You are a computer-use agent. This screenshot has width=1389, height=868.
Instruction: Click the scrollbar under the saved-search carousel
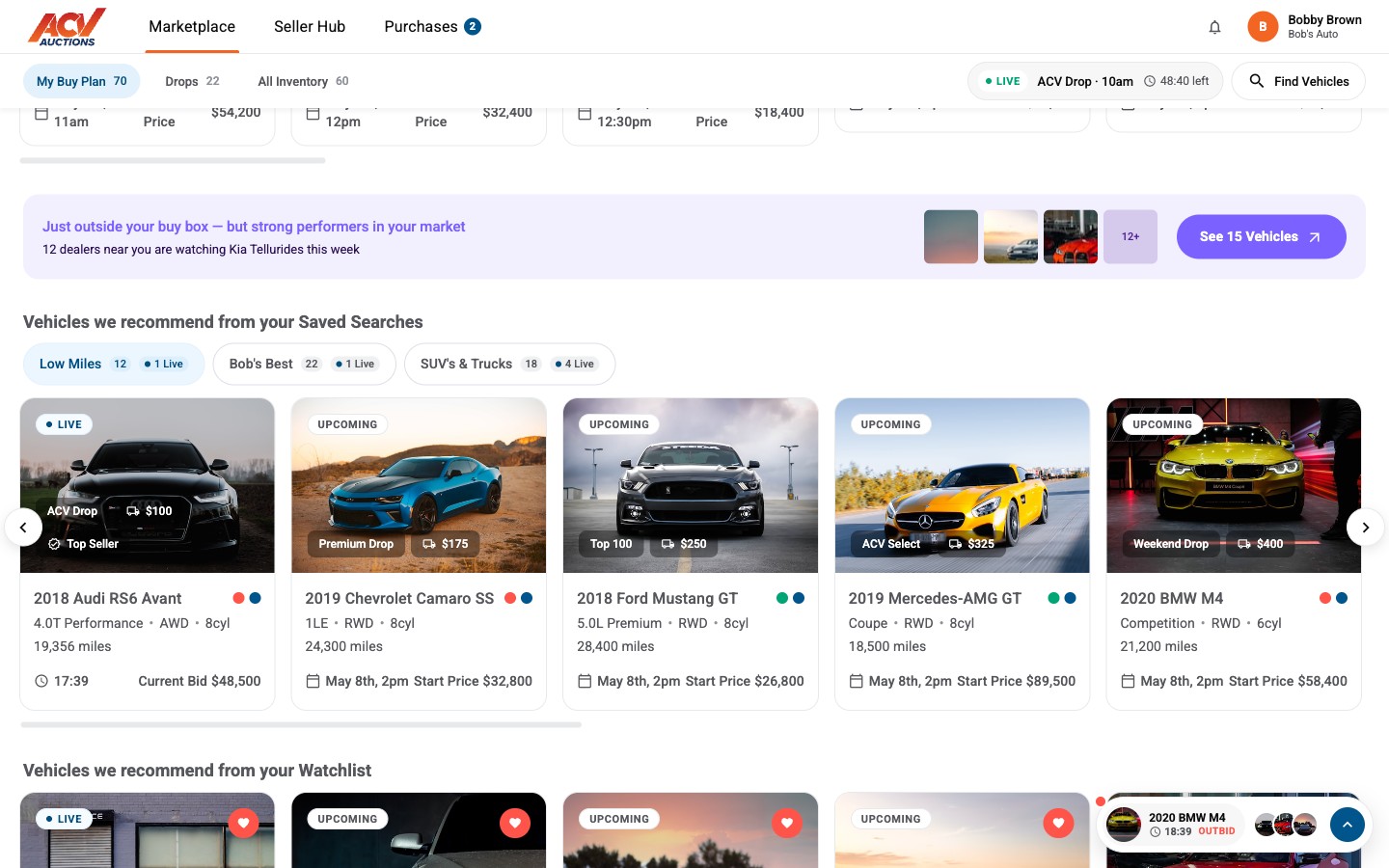tap(301, 724)
